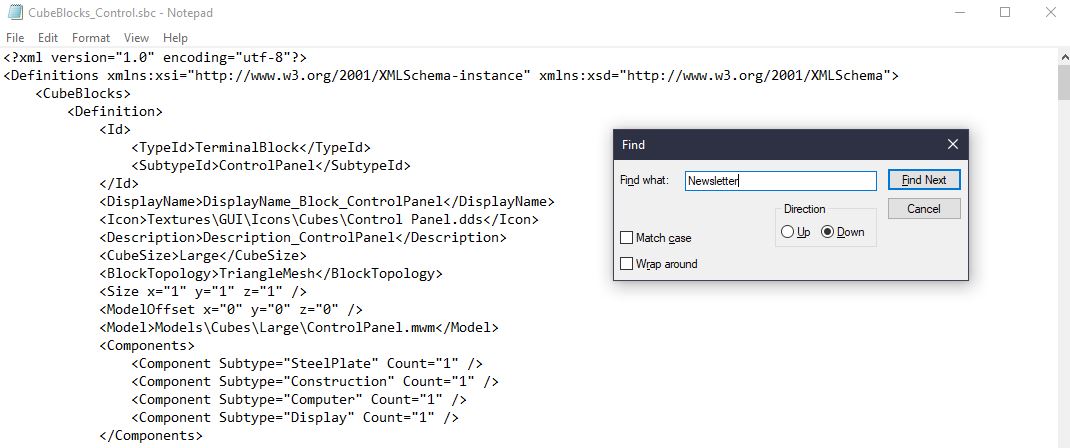Select the Down direction radio button
The width and height of the screenshot is (1070, 448).
[x=828, y=232]
